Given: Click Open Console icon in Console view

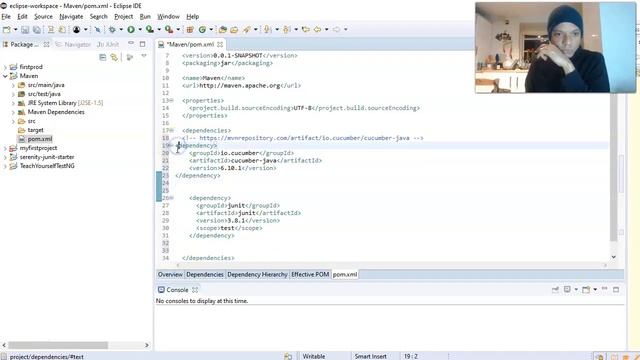Looking at the screenshot, I should point(586,290).
